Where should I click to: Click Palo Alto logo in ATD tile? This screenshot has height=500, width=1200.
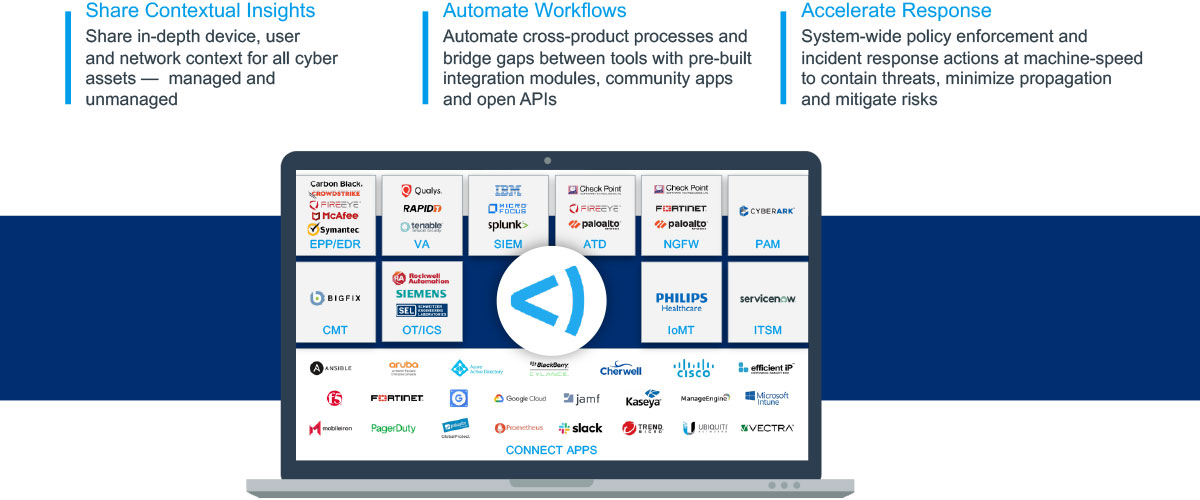click(594, 225)
